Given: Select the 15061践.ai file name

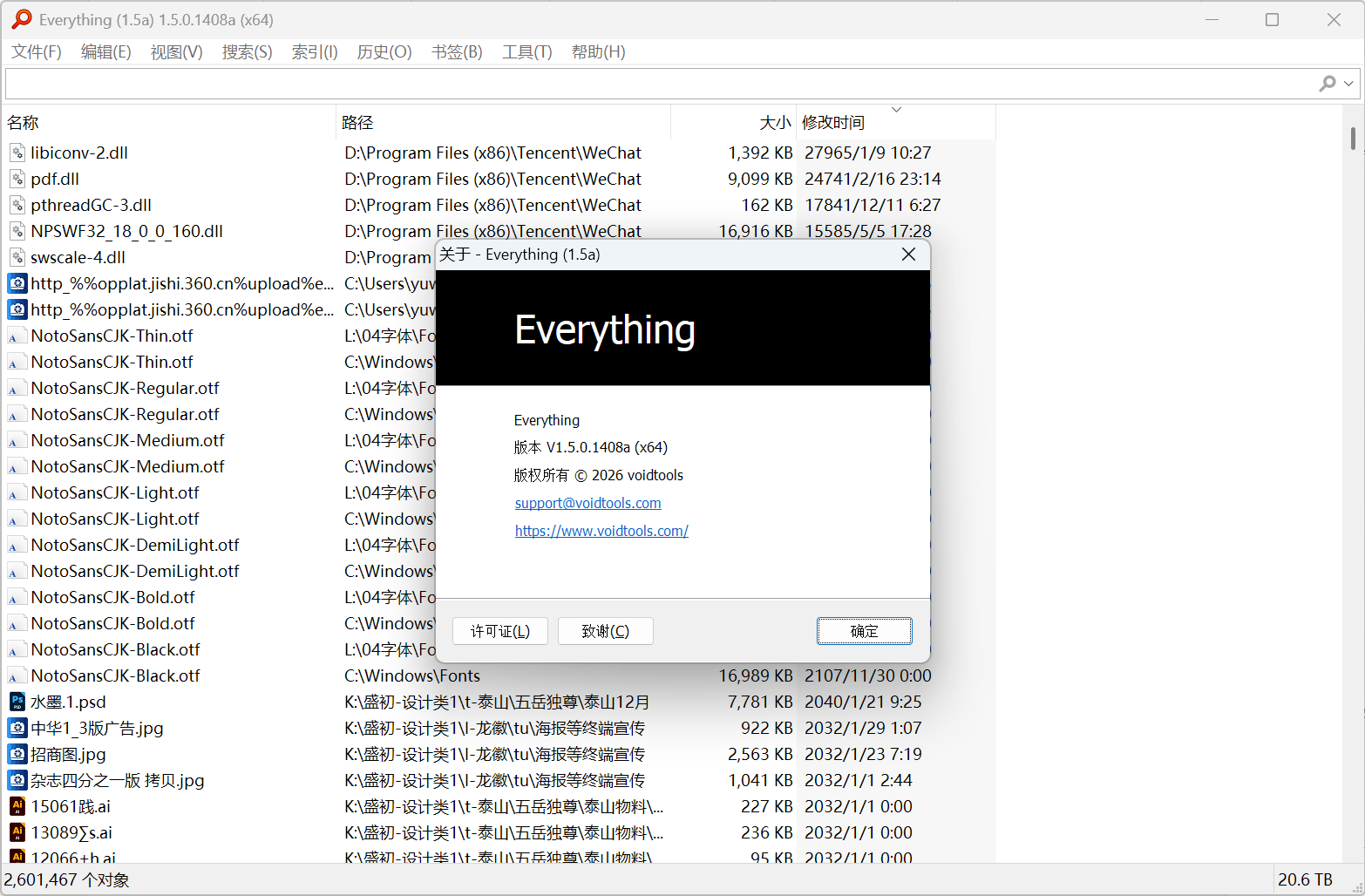Looking at the screenshot, I should 71,806.
